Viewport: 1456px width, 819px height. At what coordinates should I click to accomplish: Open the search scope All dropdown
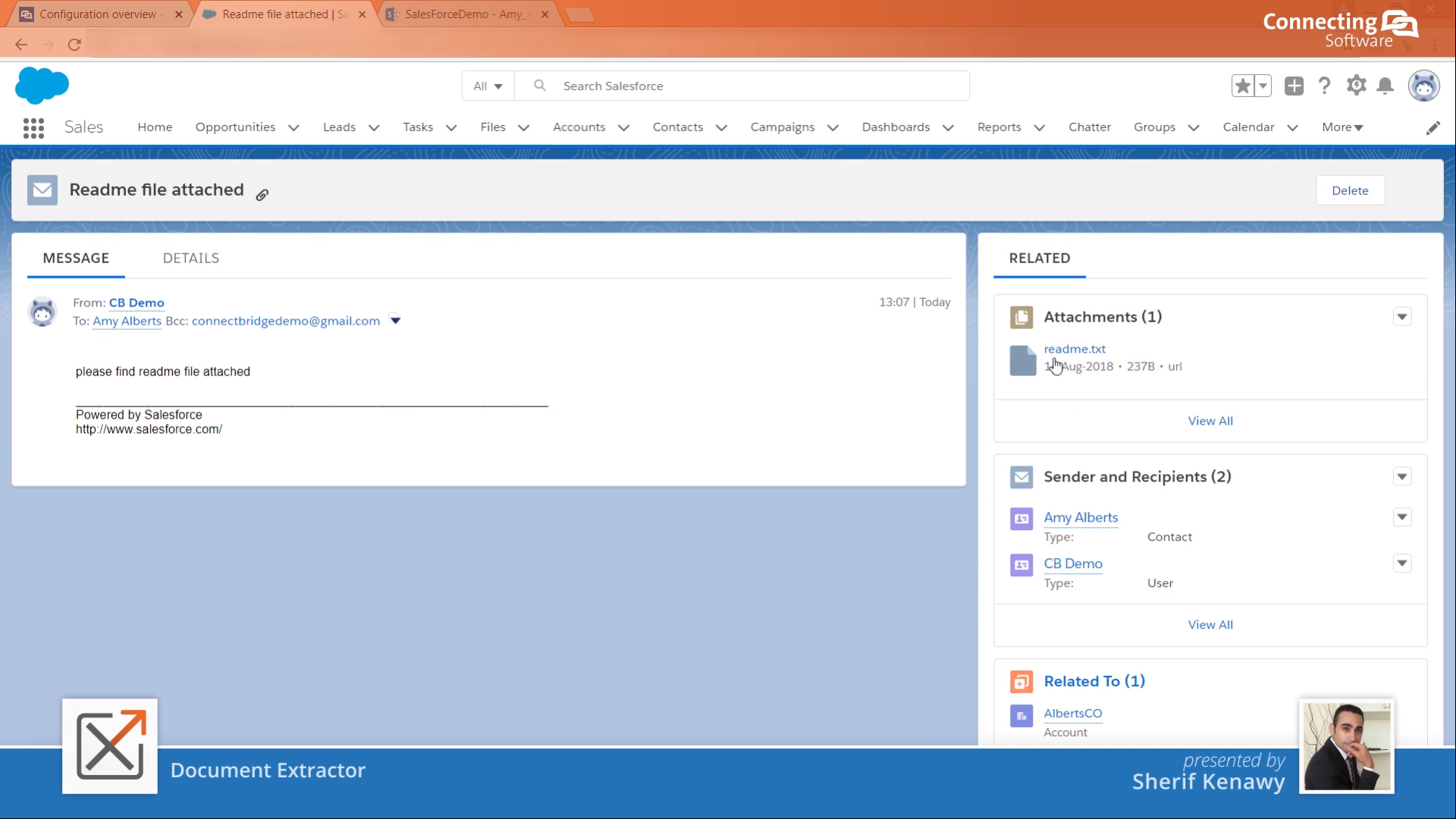point(487,86)
